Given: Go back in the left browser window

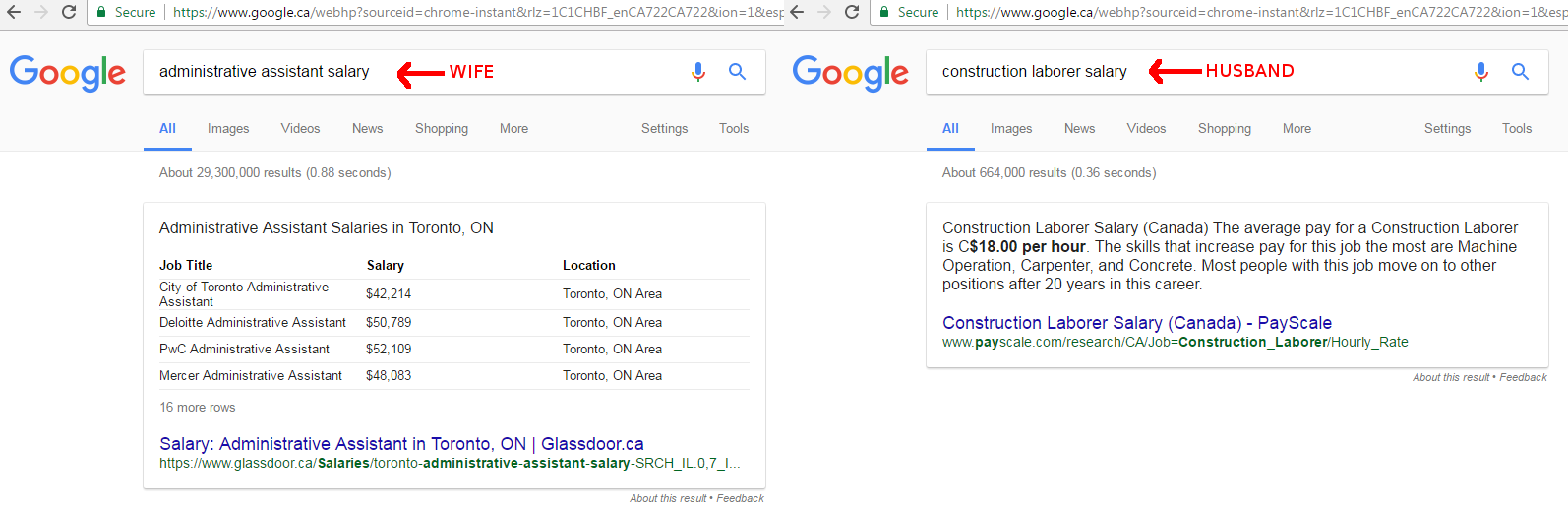Looking at the screenshot, I should pyautogui.click(x=14, y=12).
